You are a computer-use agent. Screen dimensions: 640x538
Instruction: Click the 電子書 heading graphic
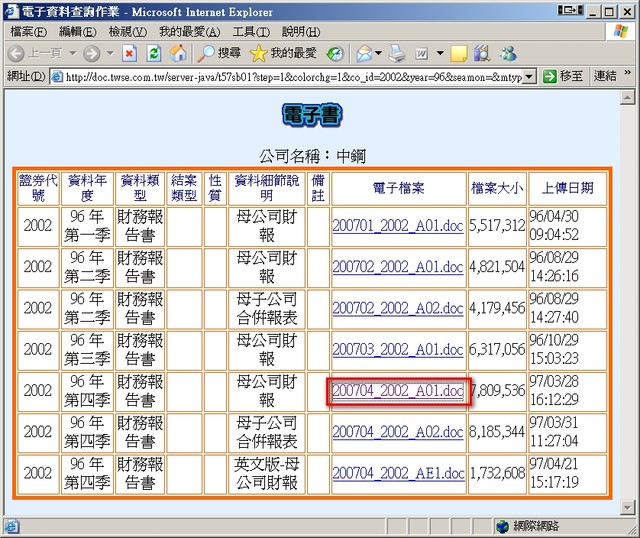(x=312, y=115)
